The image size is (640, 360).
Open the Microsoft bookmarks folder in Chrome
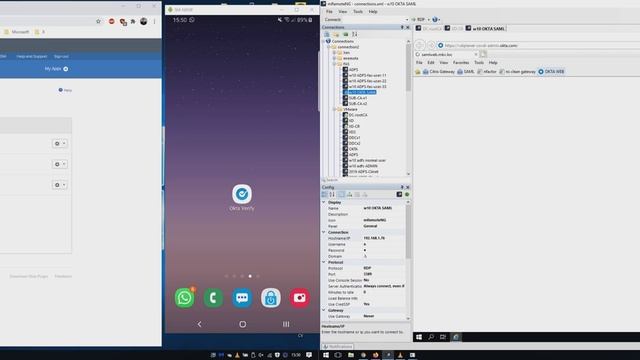(17, 32)
